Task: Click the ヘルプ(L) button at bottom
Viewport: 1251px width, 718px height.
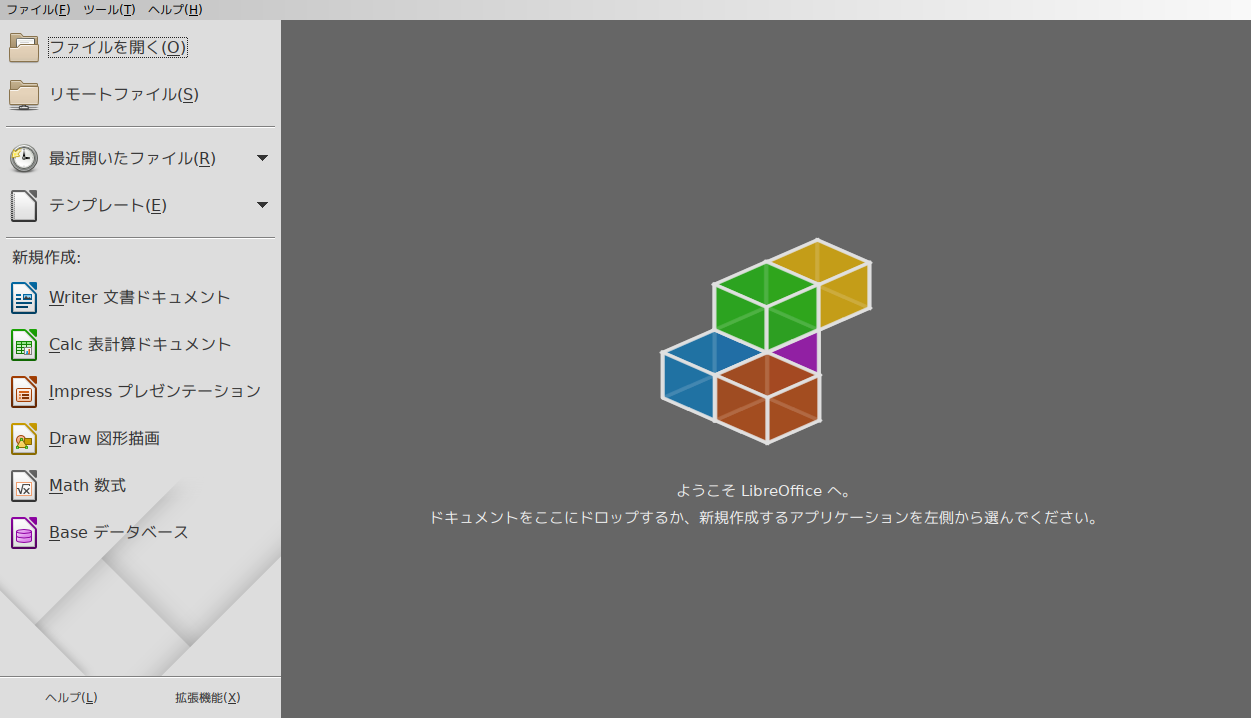Action: 71,698
